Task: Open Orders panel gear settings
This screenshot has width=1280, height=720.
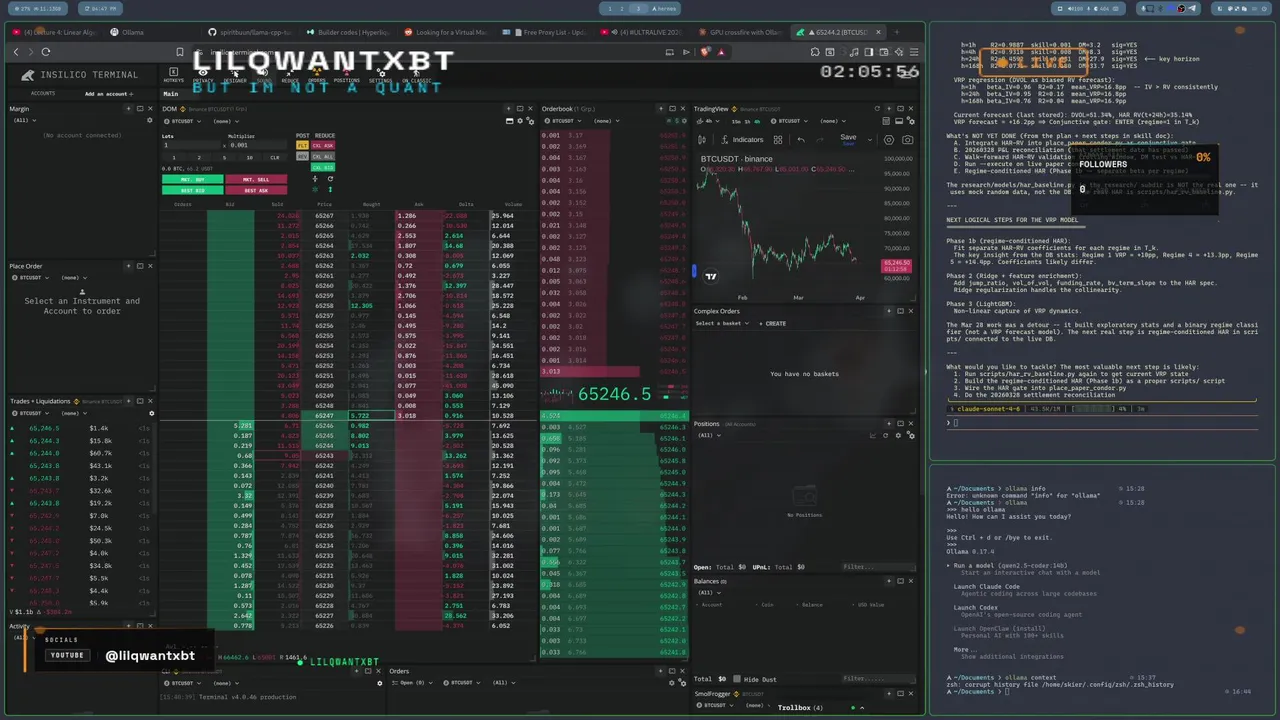Action: click(x=671, y=683)
